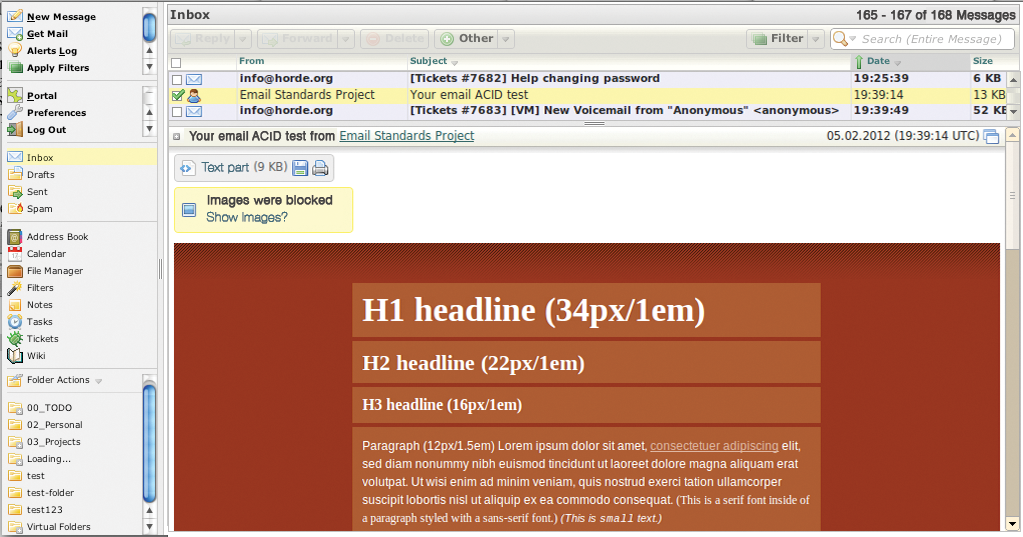
Task: Click message list scrollbar down arrow
Action: point(1013,112)
